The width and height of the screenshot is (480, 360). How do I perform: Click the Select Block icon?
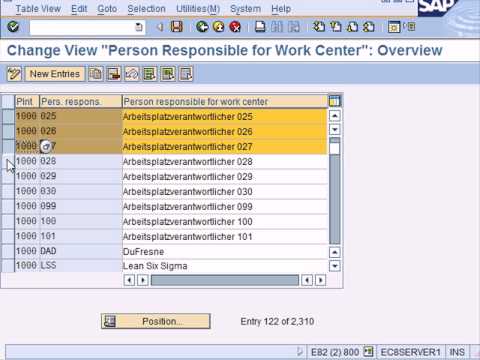click(168, 74)
